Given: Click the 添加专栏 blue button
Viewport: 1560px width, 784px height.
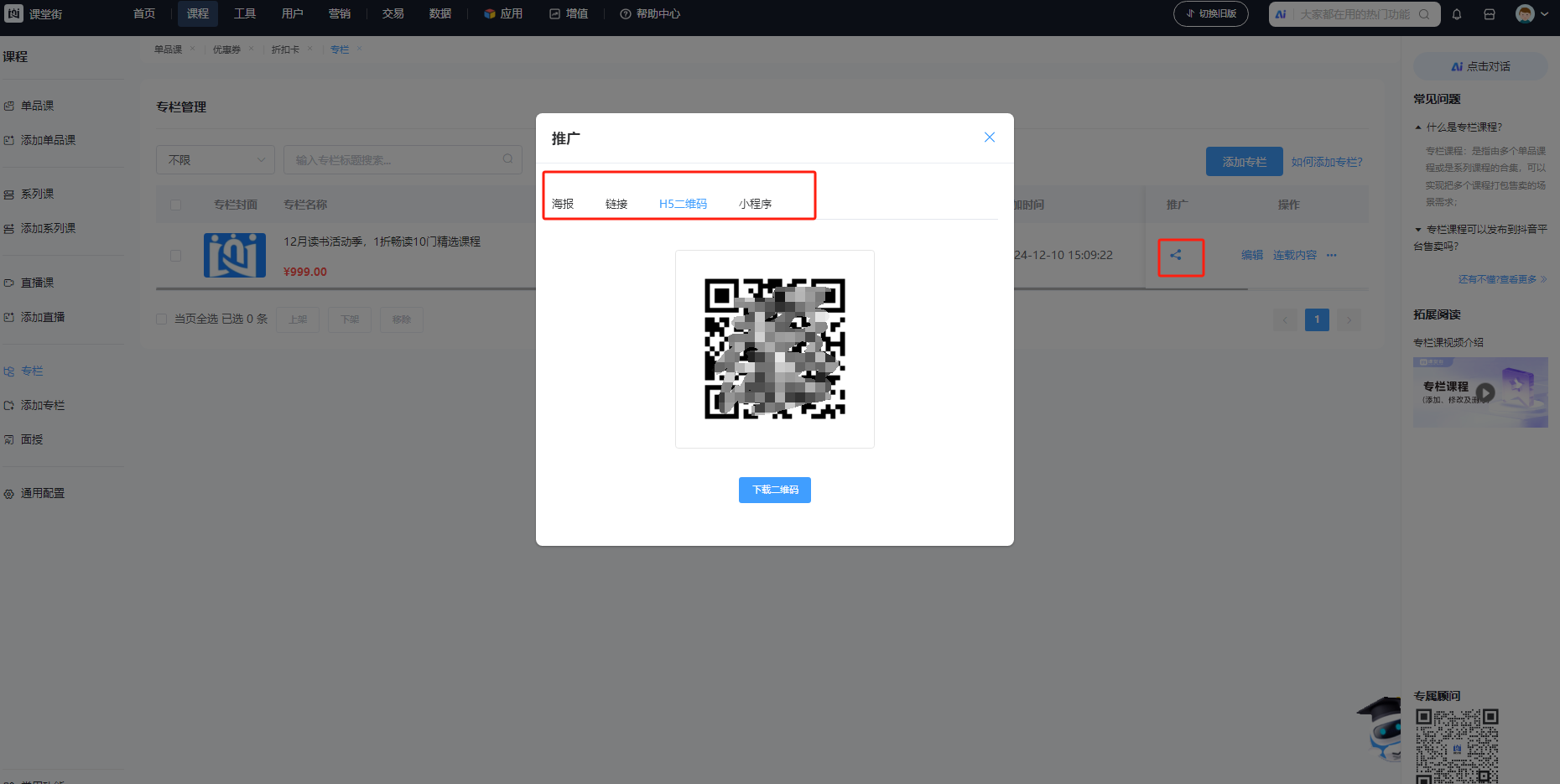Looking at the screenshot, I should coord(1245,162).
